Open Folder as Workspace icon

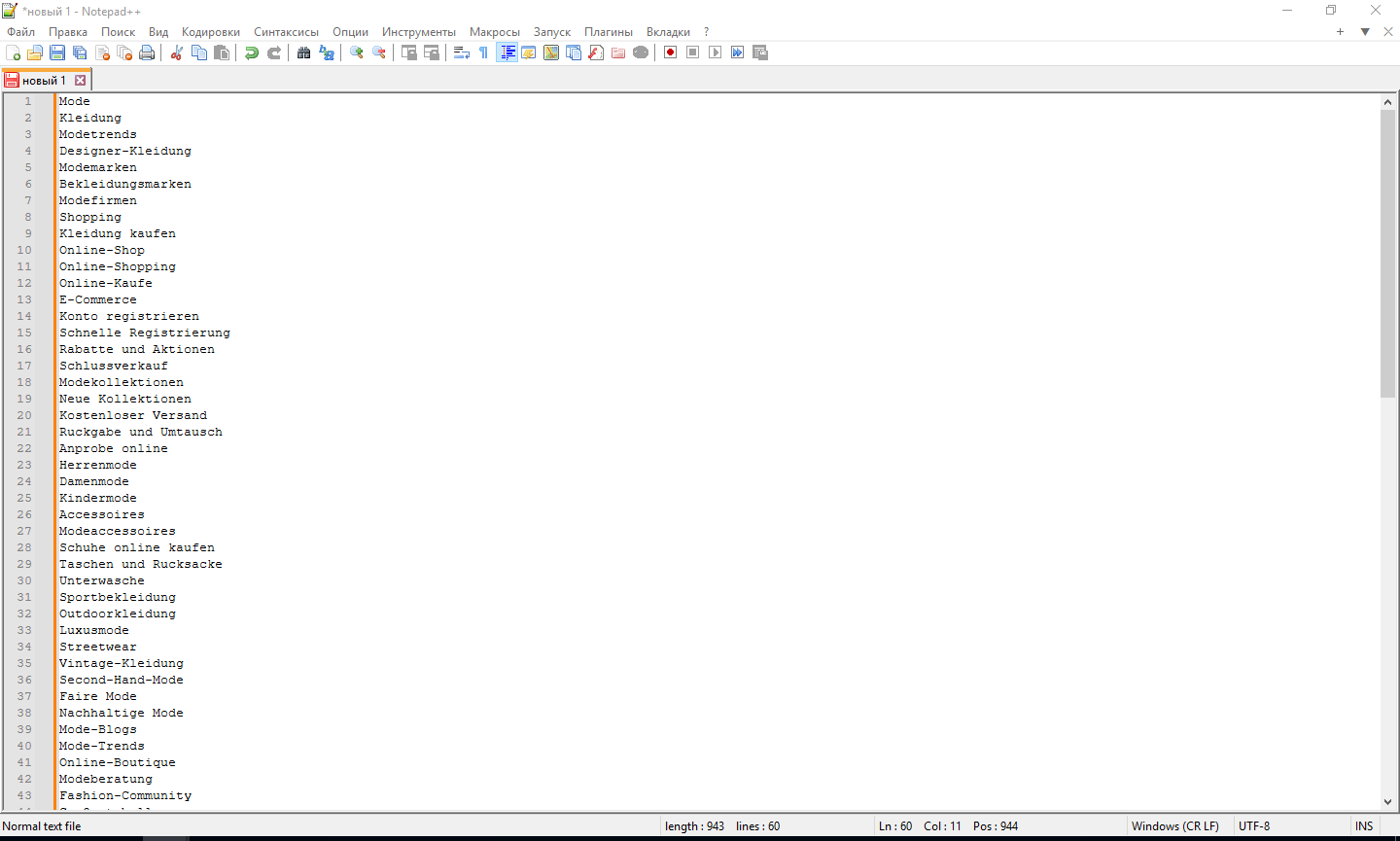[618, 53]
